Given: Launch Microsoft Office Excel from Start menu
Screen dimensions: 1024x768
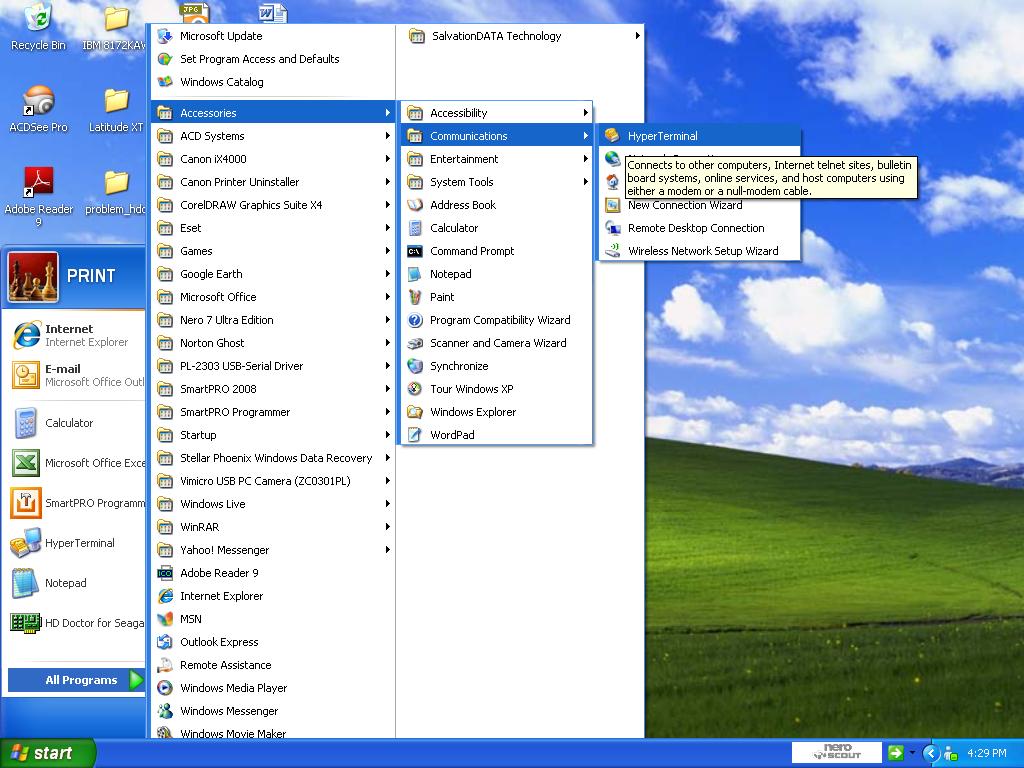Looking at the screenshot, I should click(x=76, y=463).
